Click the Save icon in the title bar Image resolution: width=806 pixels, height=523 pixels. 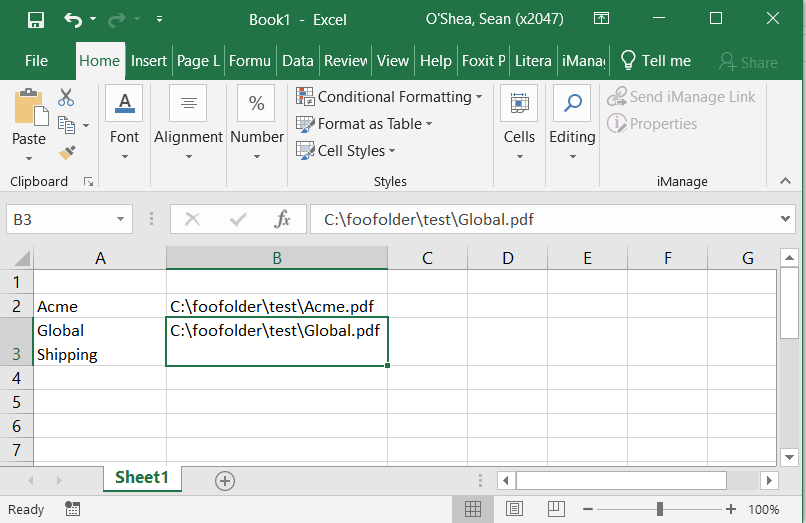35,20
